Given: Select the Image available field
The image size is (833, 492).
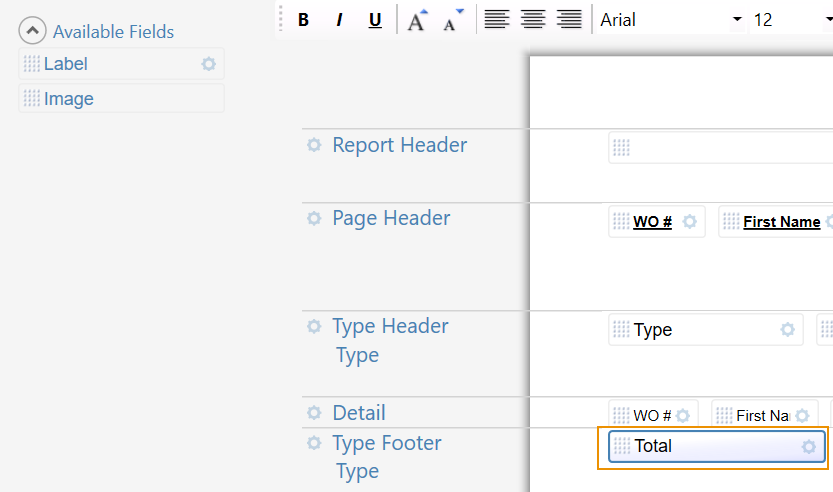Looking at the screenshot, I should click(x=122, y=98).
